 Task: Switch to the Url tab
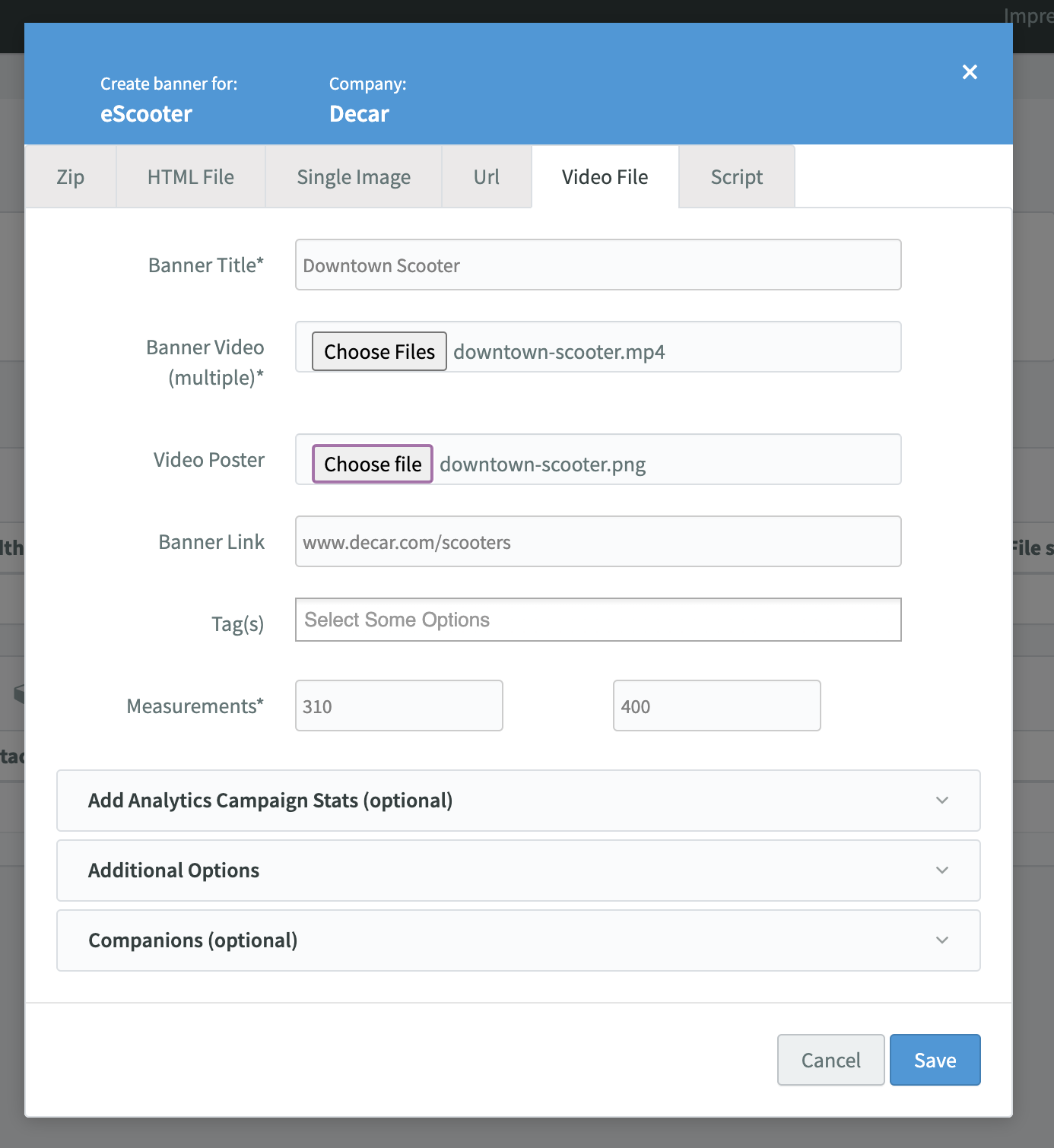487,177
